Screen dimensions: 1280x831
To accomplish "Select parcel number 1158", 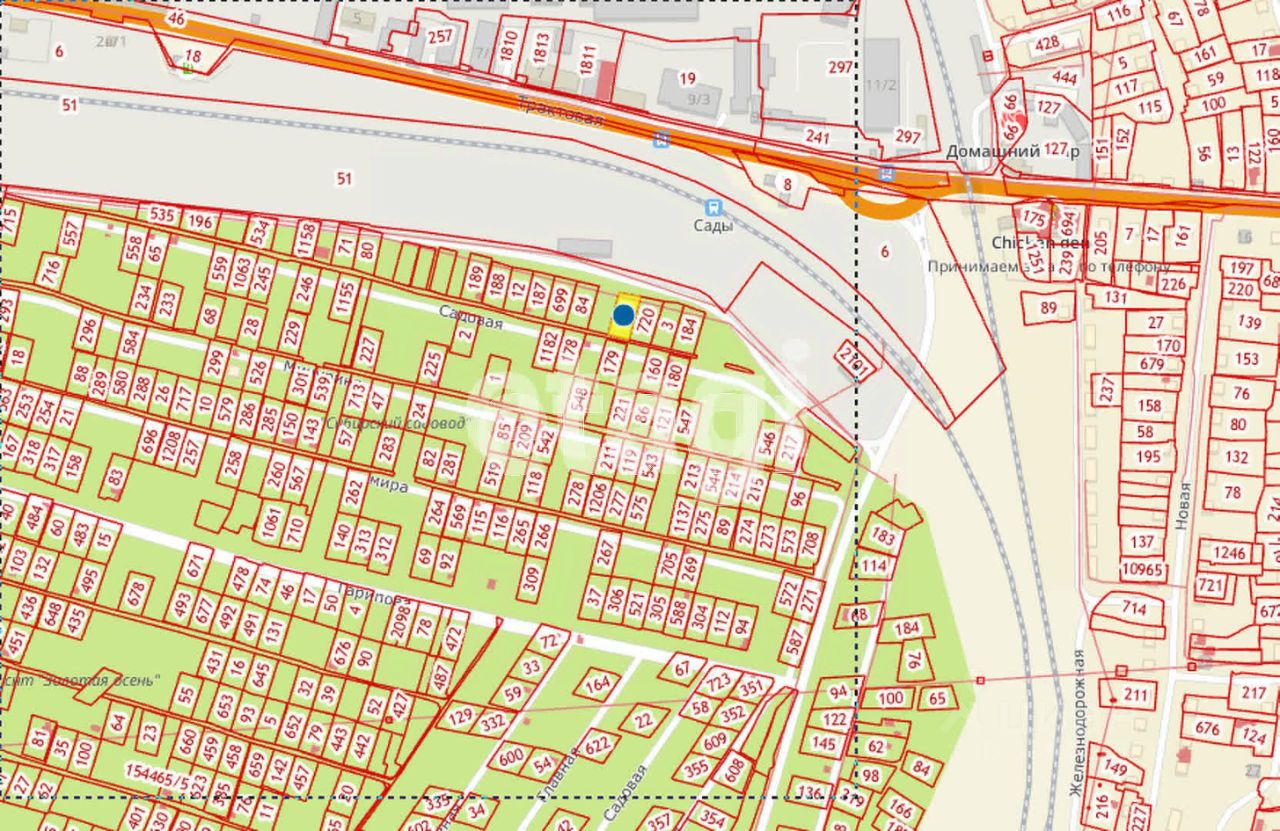I will tap(308, 239).
